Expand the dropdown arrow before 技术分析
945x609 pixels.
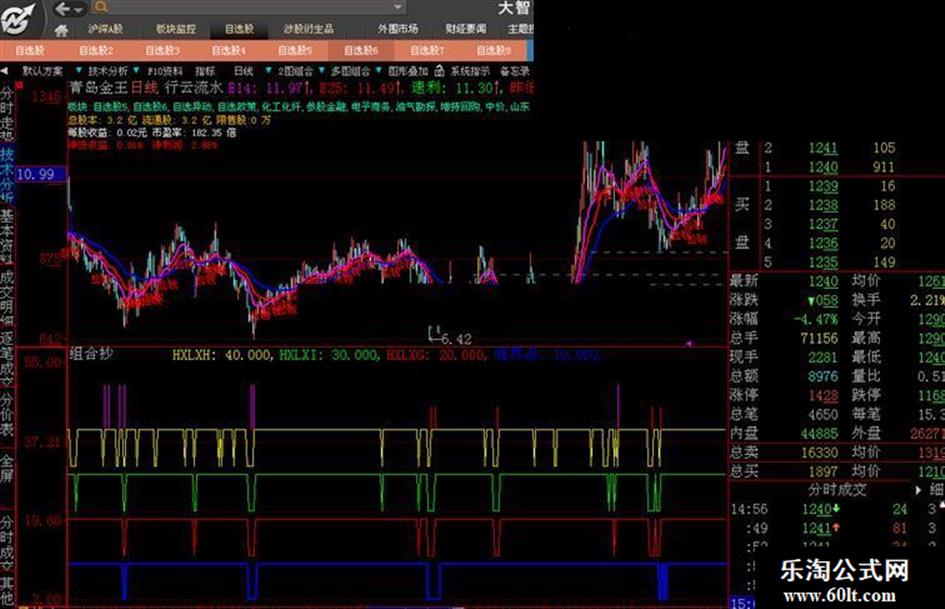[x=78, y=71]
